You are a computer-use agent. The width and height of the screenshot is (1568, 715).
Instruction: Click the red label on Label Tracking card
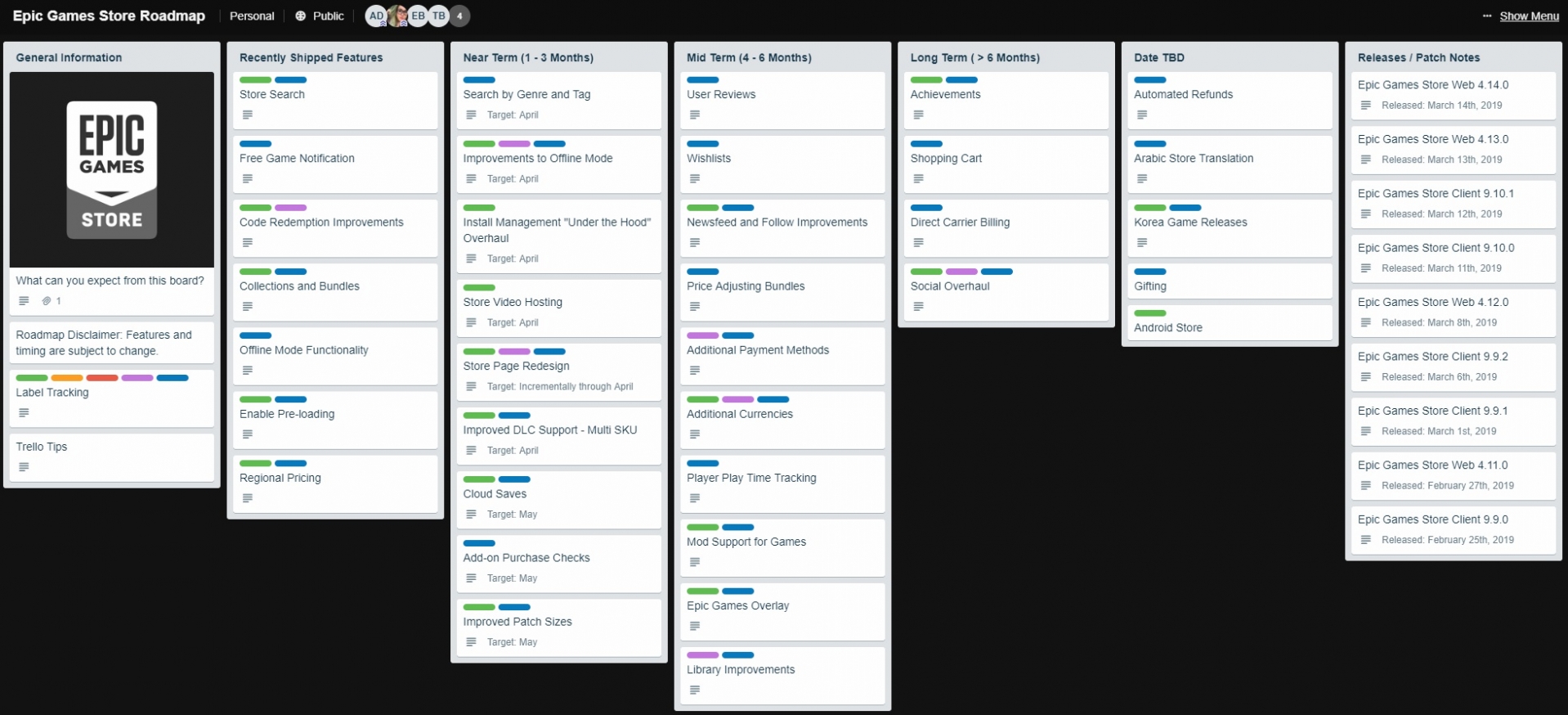tap(102, 377)
